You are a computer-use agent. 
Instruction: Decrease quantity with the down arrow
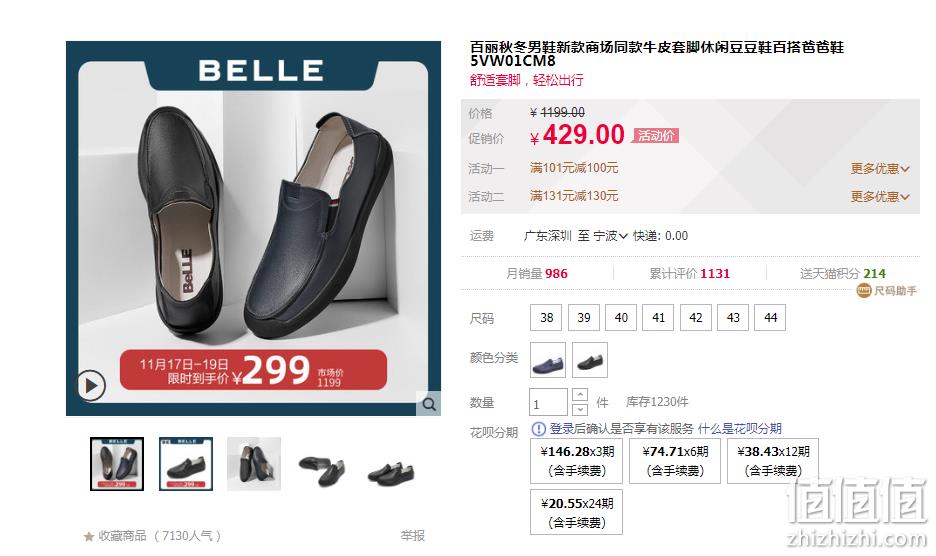(580, 410)
